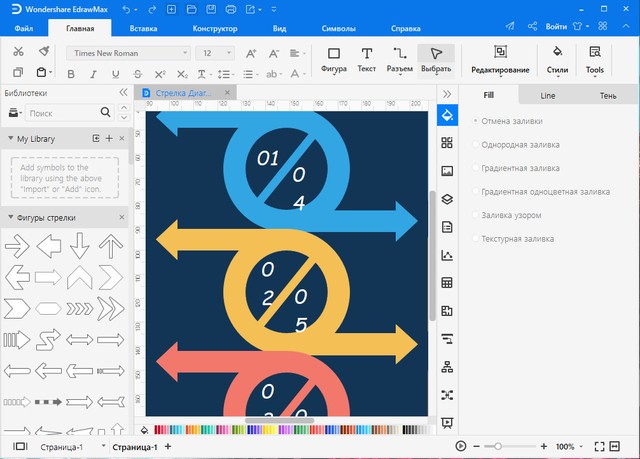Open the Редактирование editing button

(x=500, y=59)
